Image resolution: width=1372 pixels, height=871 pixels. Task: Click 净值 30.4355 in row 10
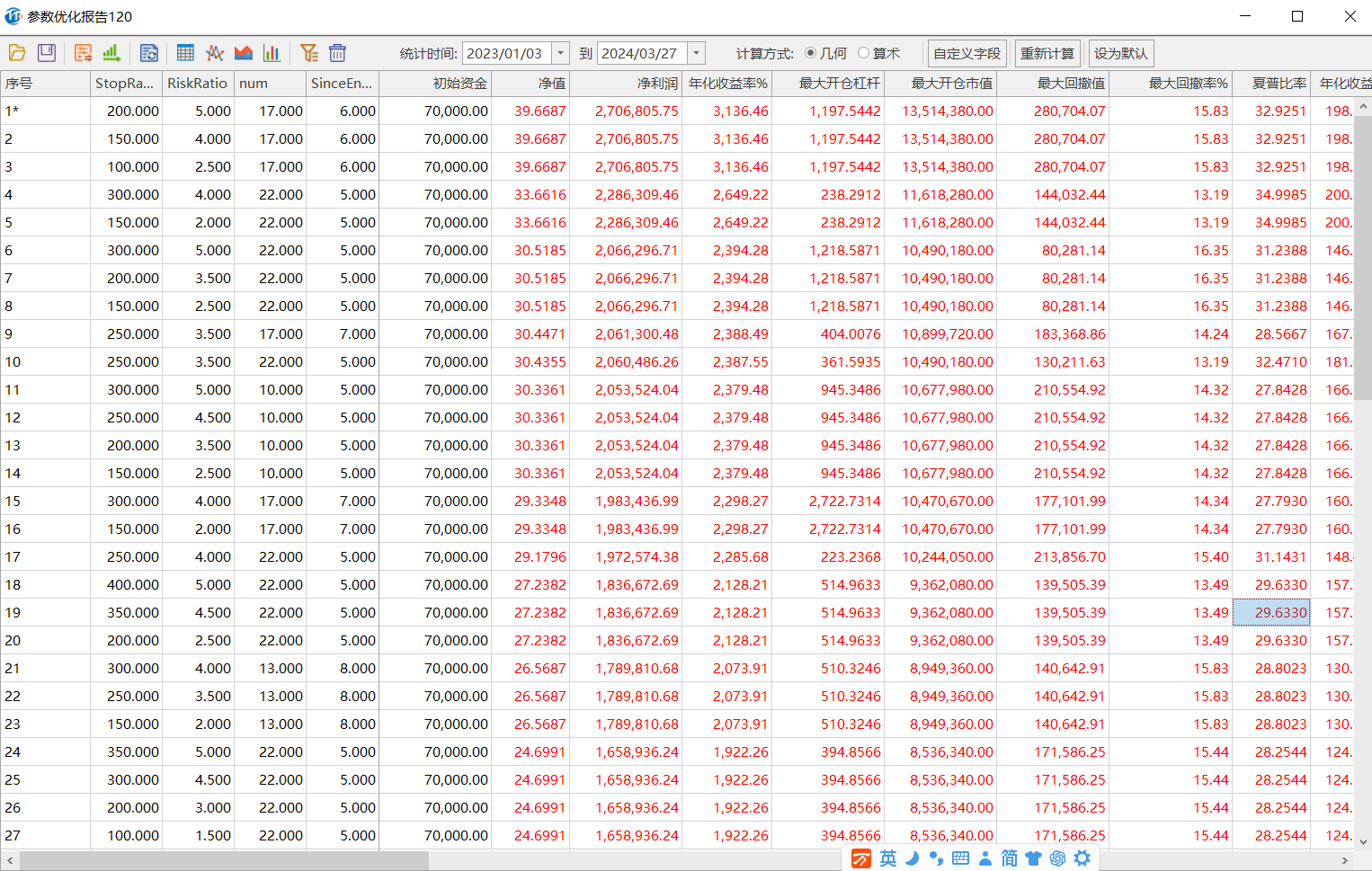click(540, 362)
